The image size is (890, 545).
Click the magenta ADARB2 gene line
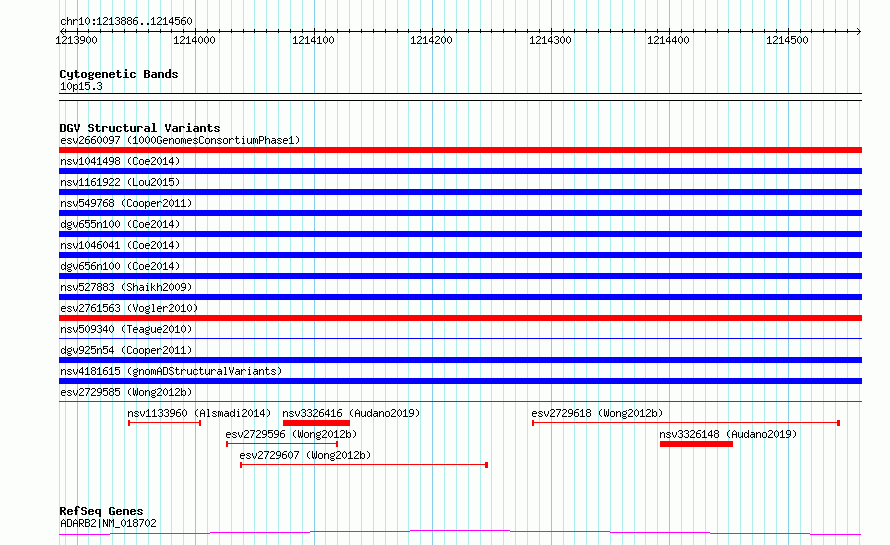pos(460,532)
